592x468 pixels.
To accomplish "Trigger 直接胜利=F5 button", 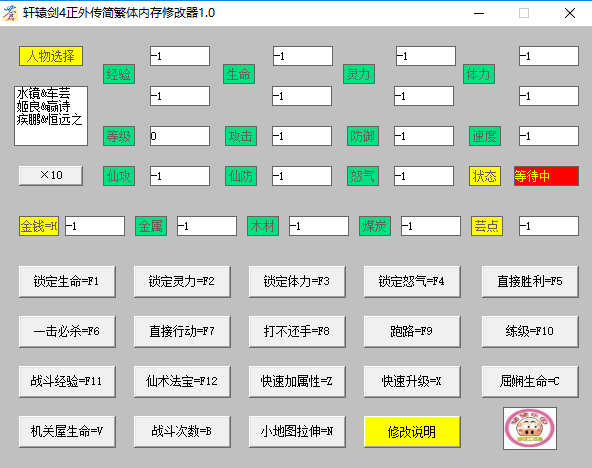I will (530, 282).
